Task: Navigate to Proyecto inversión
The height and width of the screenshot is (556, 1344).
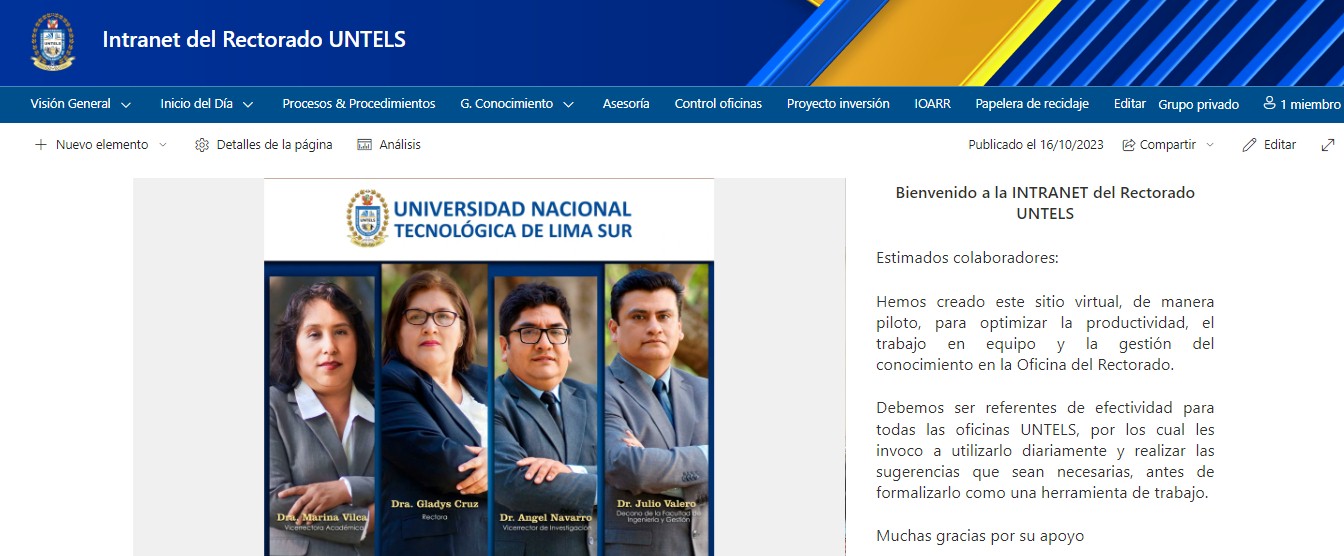Action: coord(837,104)
